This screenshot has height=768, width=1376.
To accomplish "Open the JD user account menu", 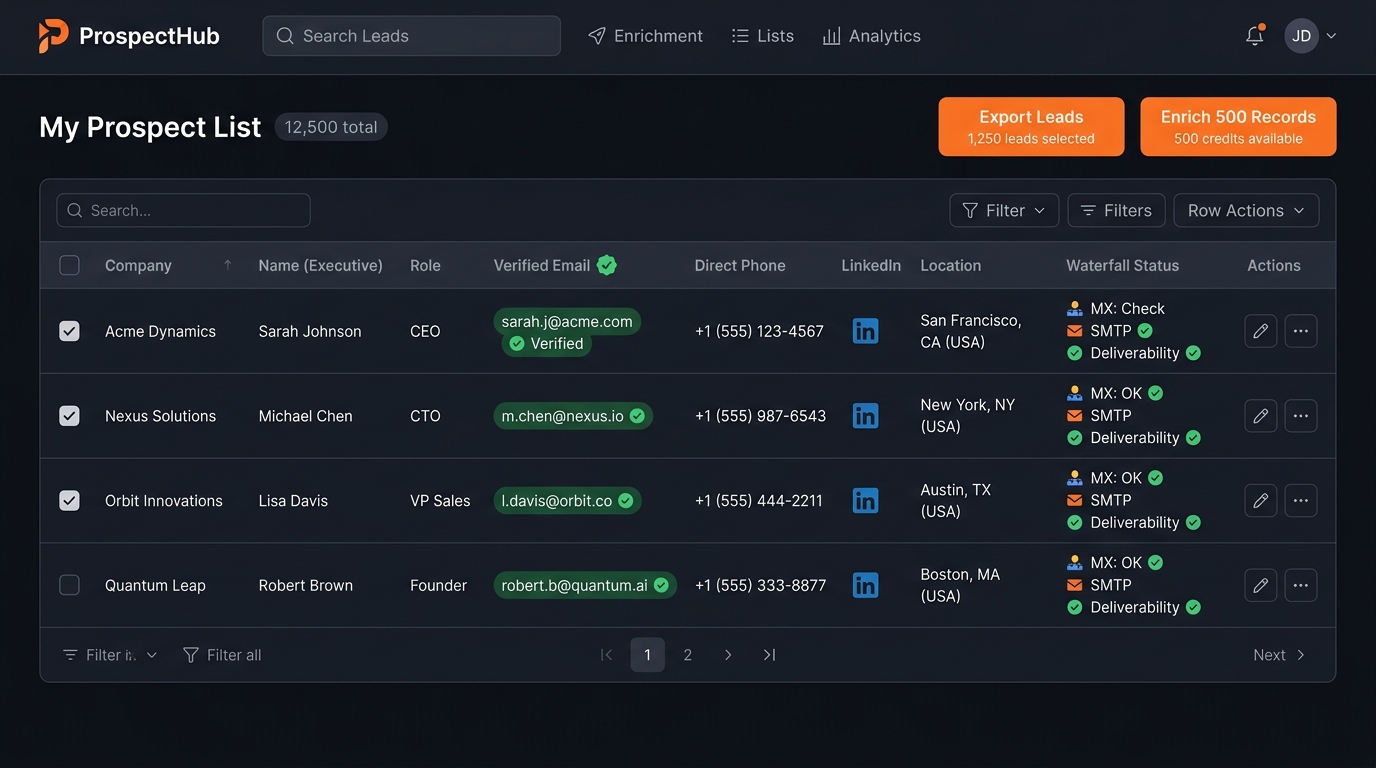I will (1310, 36).
